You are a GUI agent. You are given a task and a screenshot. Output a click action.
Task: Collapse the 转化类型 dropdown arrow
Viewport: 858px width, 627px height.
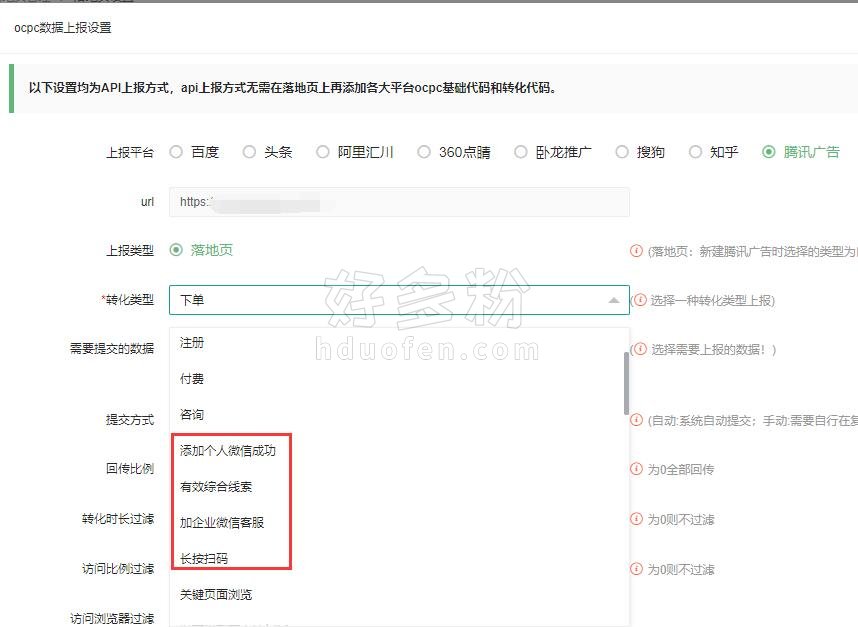(x=614, y=300)
